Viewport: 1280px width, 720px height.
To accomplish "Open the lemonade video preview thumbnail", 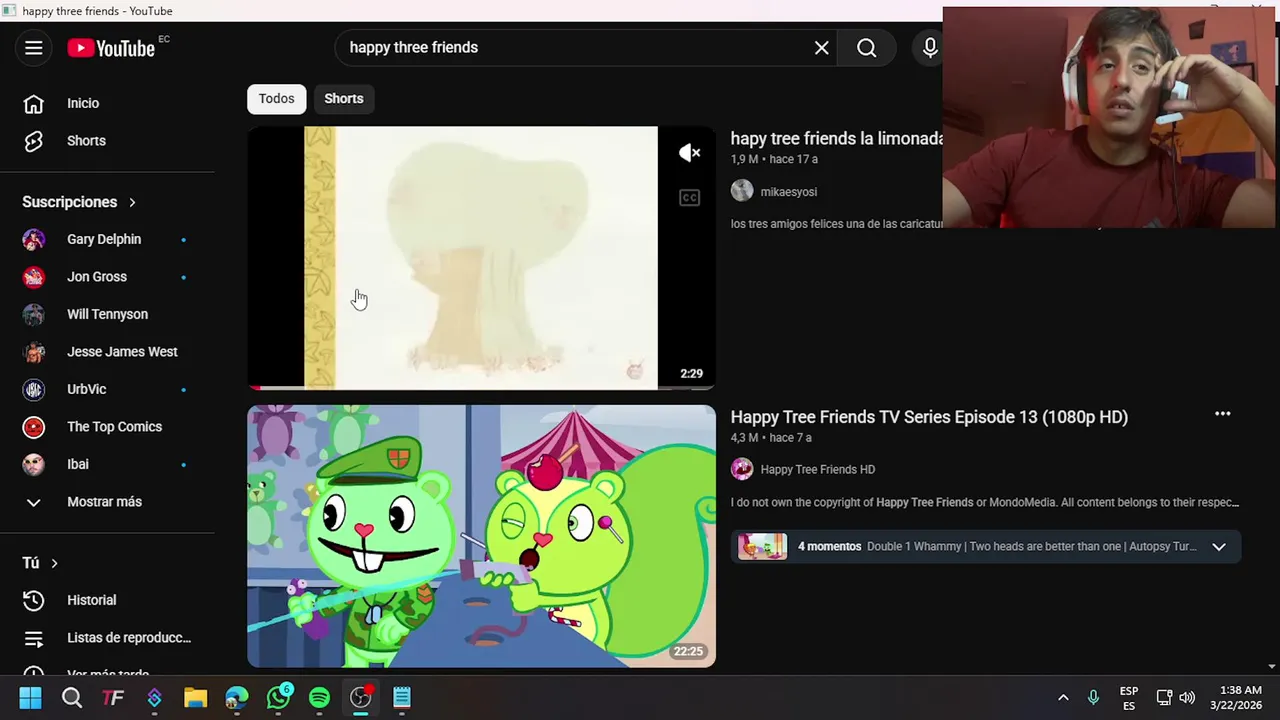I will 482,258.
